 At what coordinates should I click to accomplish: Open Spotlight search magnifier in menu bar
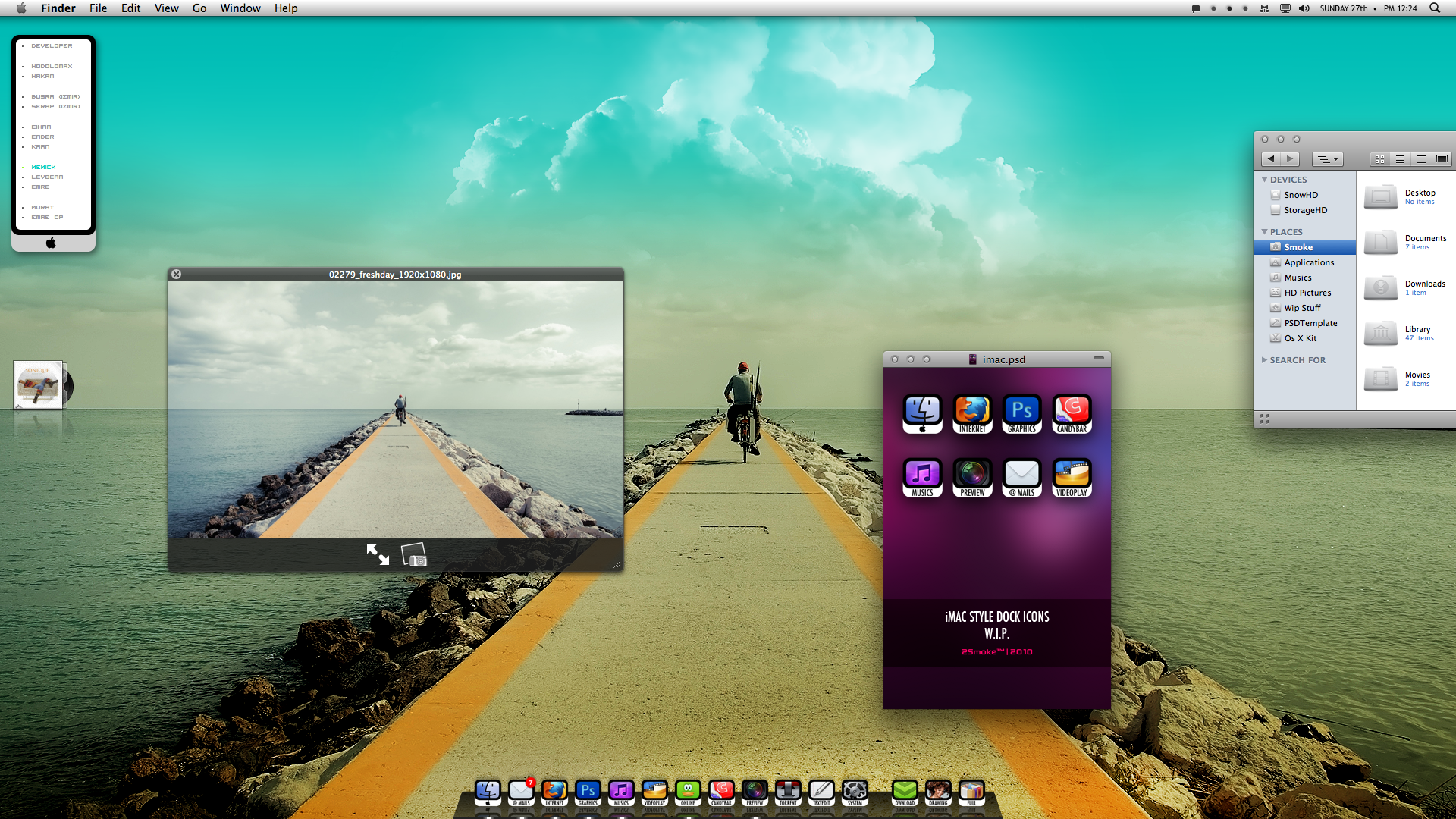[x=1435, y=8]
